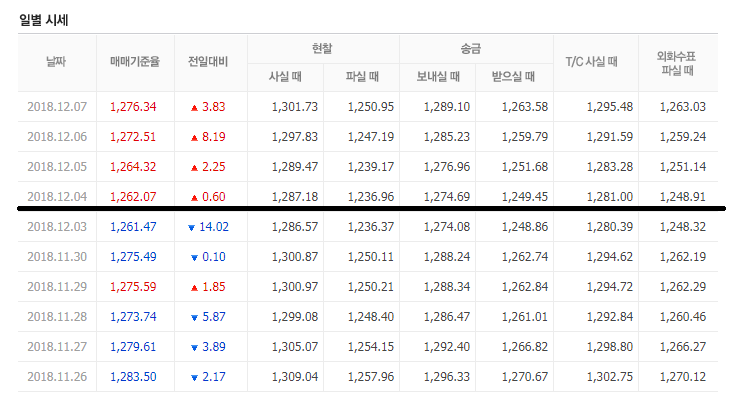Select the date 2018.11.28 cell
This screenshot has width=736, height=402.
tap(57, 317)
